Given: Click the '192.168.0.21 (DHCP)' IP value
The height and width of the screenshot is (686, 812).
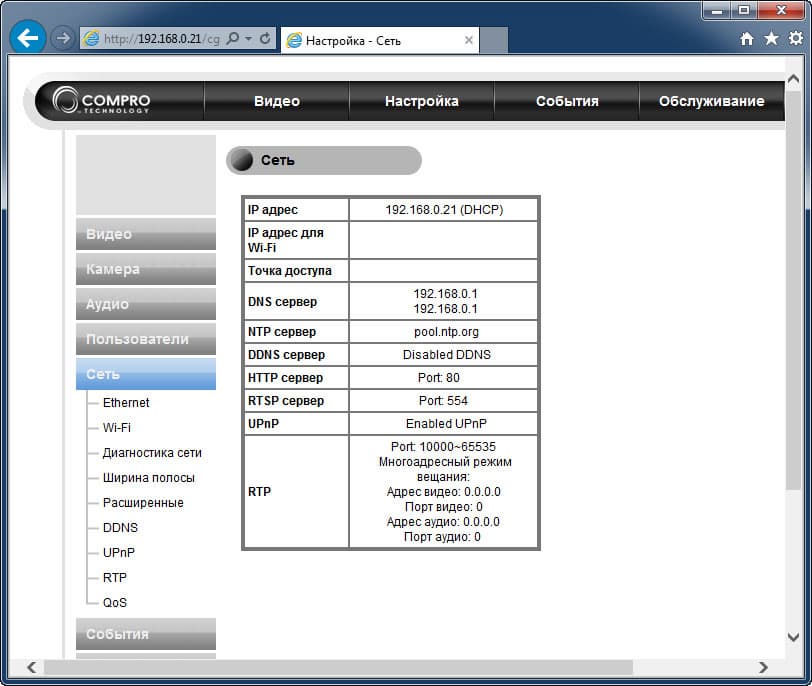Looking at the screenshot, I should 444,210.
